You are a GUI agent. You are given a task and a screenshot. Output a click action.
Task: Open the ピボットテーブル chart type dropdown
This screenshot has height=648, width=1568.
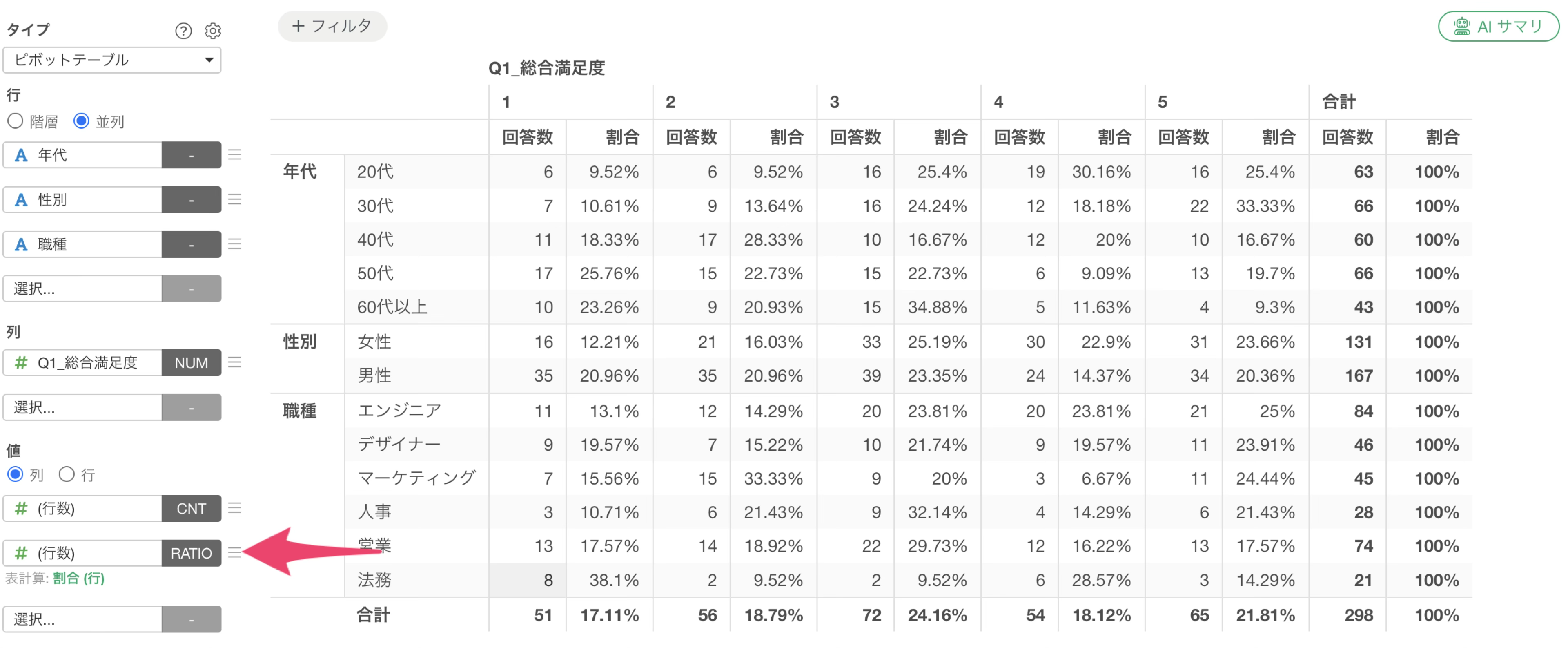[x=112, y=60]
